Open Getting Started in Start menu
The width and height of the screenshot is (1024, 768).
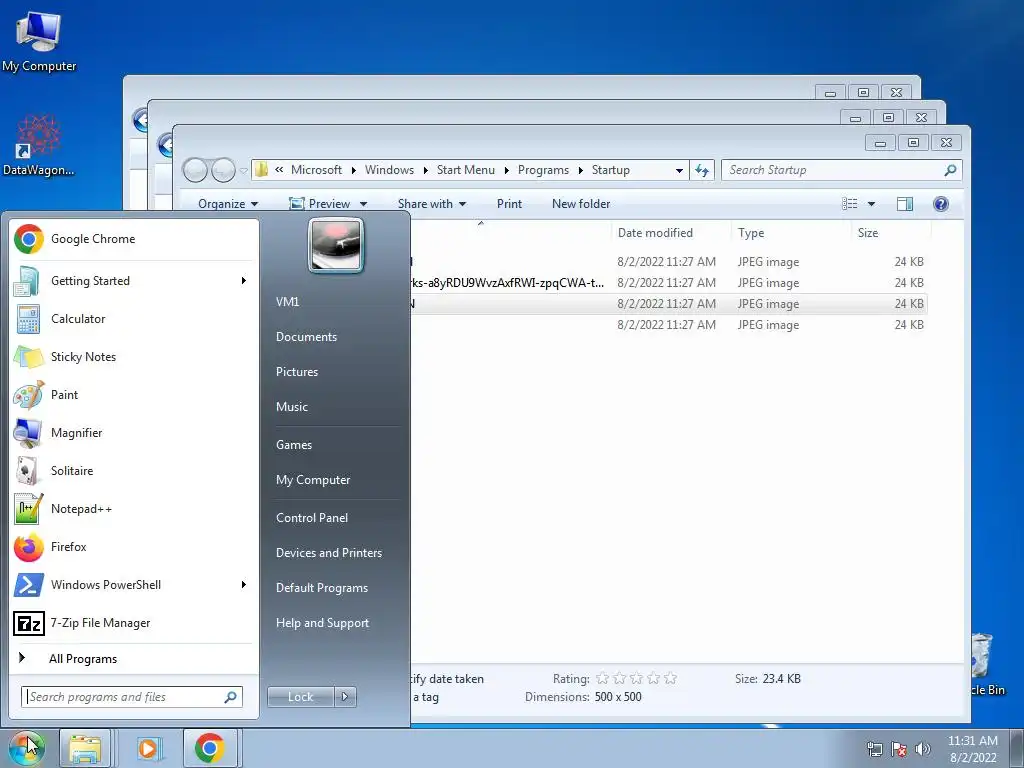(134, 281)
